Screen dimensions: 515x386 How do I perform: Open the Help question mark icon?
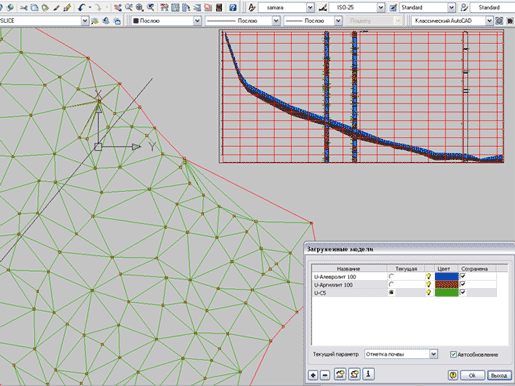point(233,7)
